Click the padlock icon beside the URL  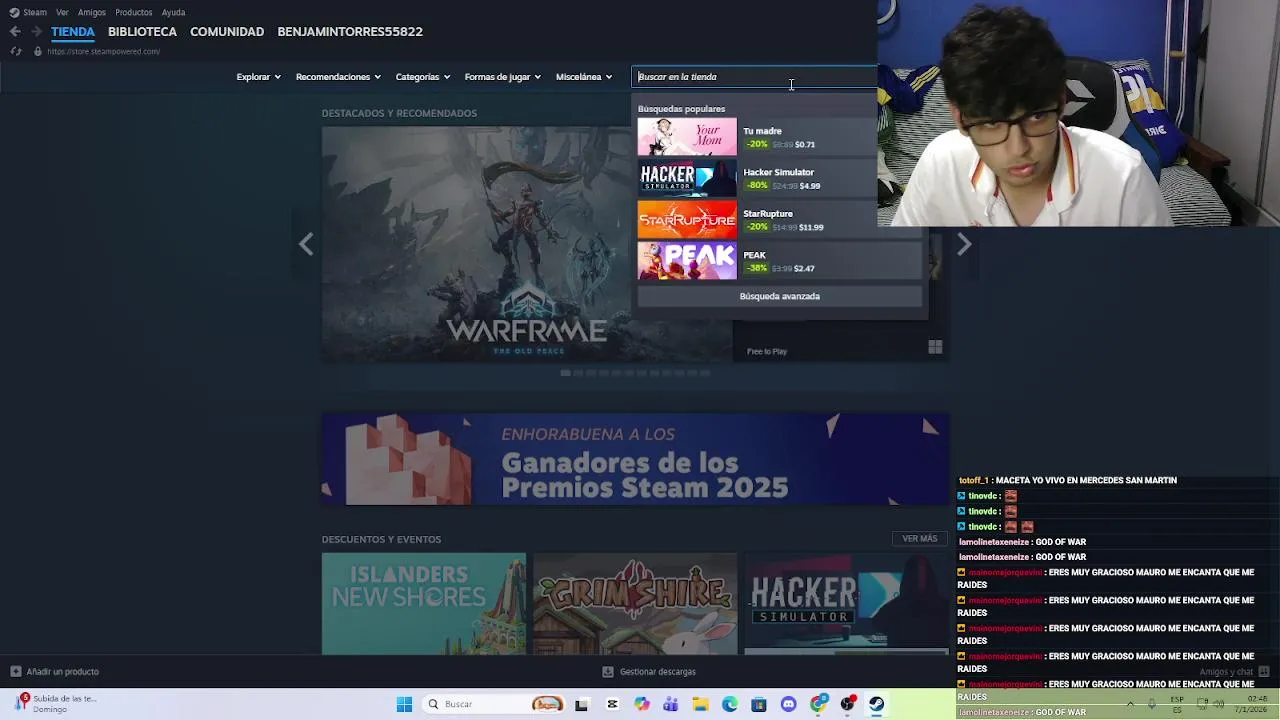point(38,51)
